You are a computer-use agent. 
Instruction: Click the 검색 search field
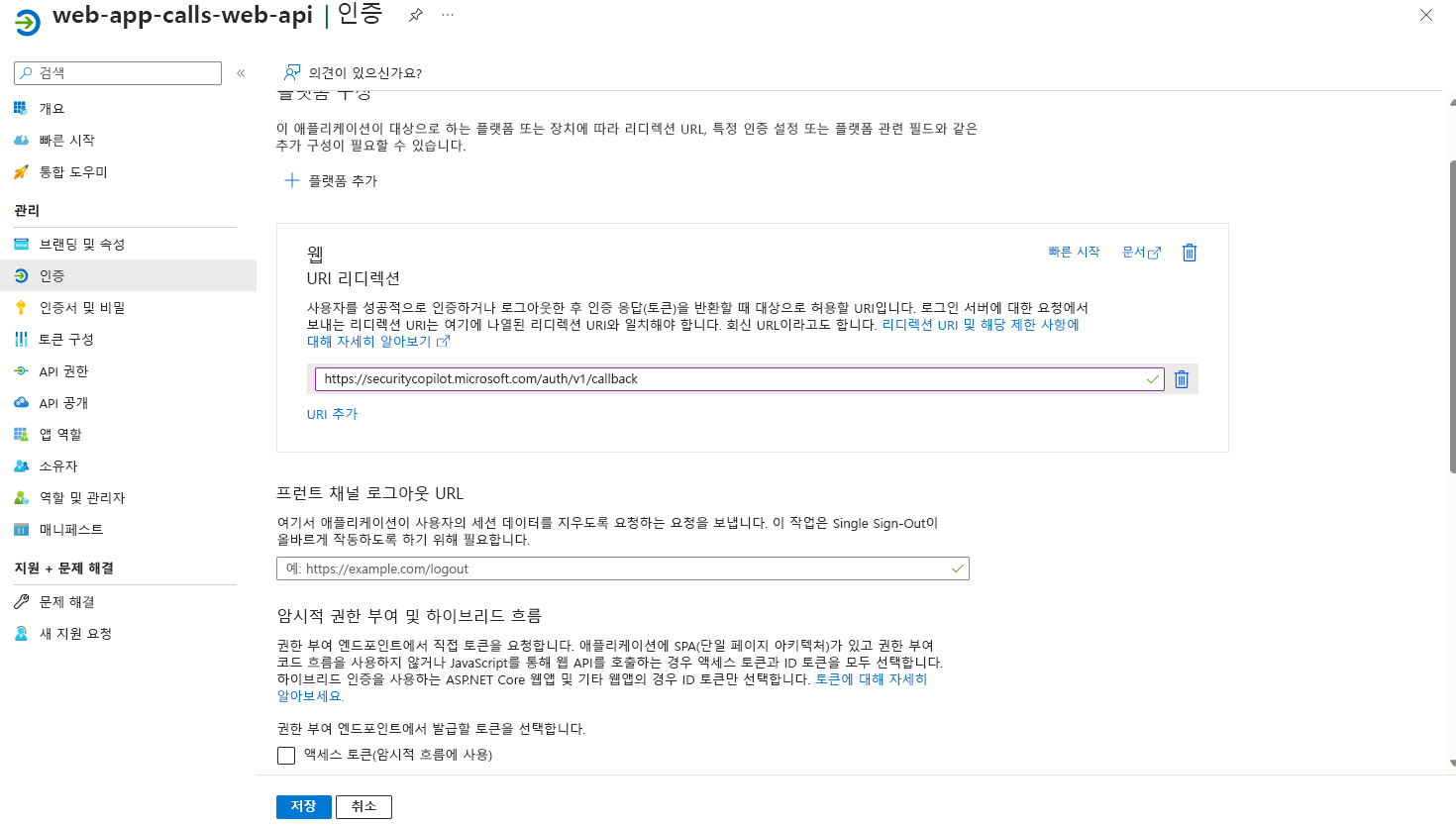117,72
